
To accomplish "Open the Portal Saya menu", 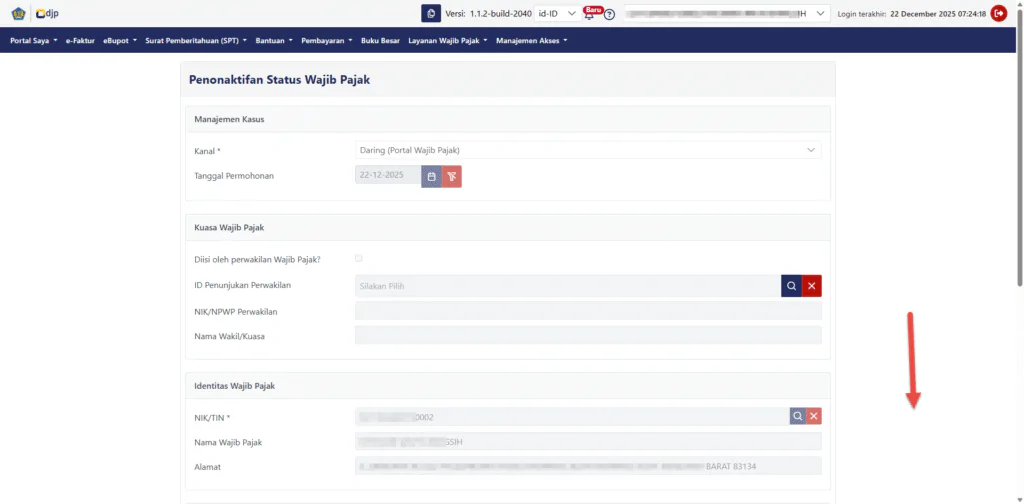I will 33,41.
